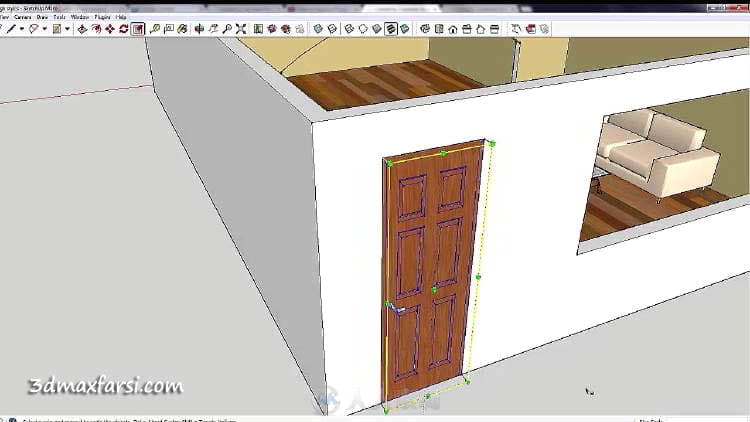Set camera to Back view
The image size is (750, 422).
pyautogui.click(x=480, y=29)
